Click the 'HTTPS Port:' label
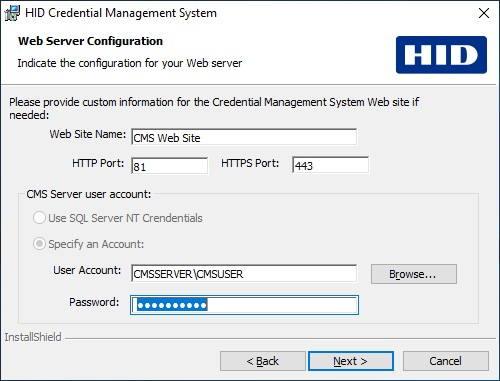 tap(250, 163)
